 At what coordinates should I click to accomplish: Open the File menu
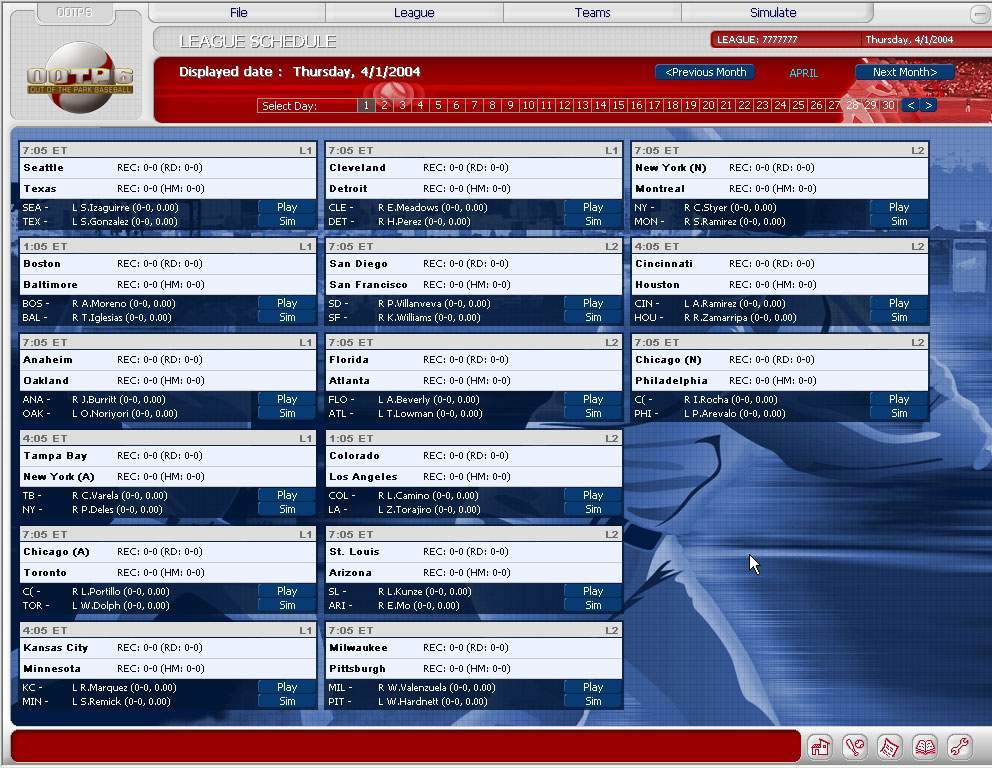pos(238,13)
